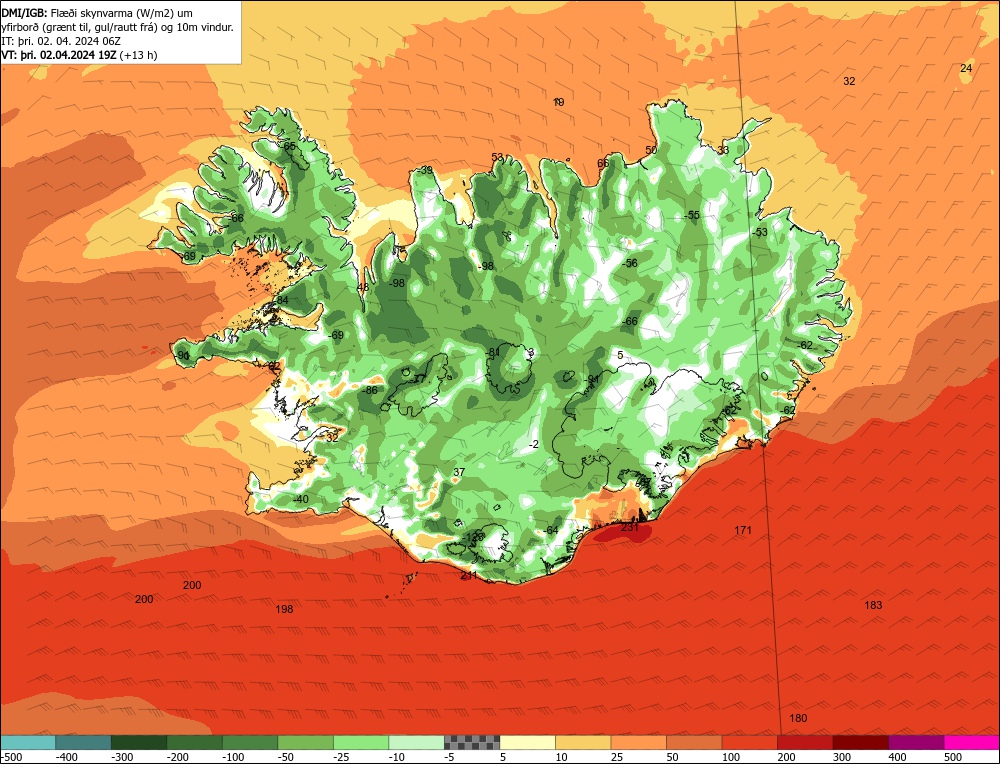Click the valid time 'VT: þri. 02.04.2024 19Z (+13 h)'
1000x764 pixels.
80,55
